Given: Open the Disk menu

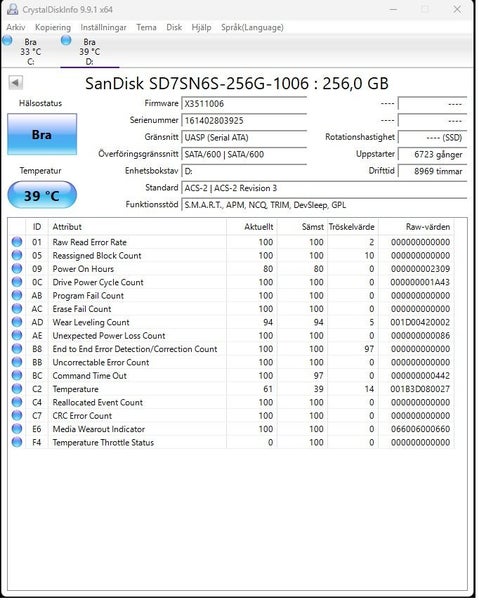Looking at the screenshot, I should (174, 28).
